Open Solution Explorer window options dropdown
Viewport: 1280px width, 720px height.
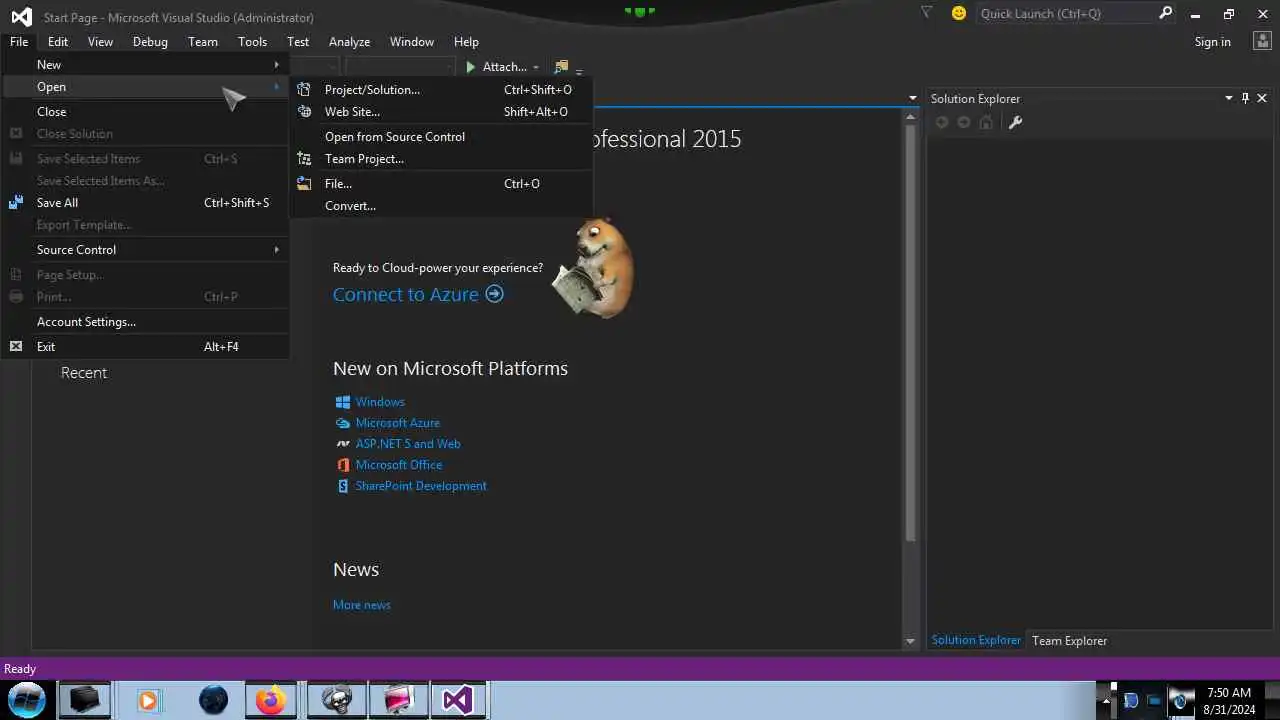click(x=1229, y=98)
